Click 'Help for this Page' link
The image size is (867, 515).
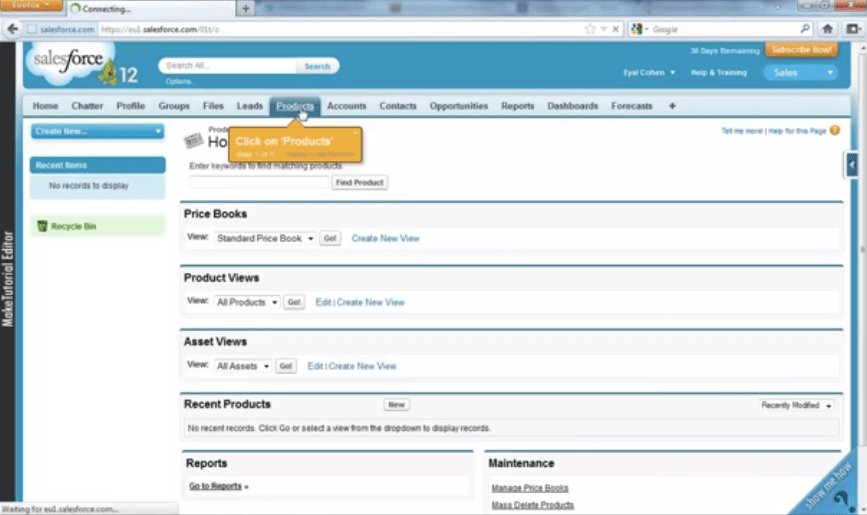click(x=797, y=131)
